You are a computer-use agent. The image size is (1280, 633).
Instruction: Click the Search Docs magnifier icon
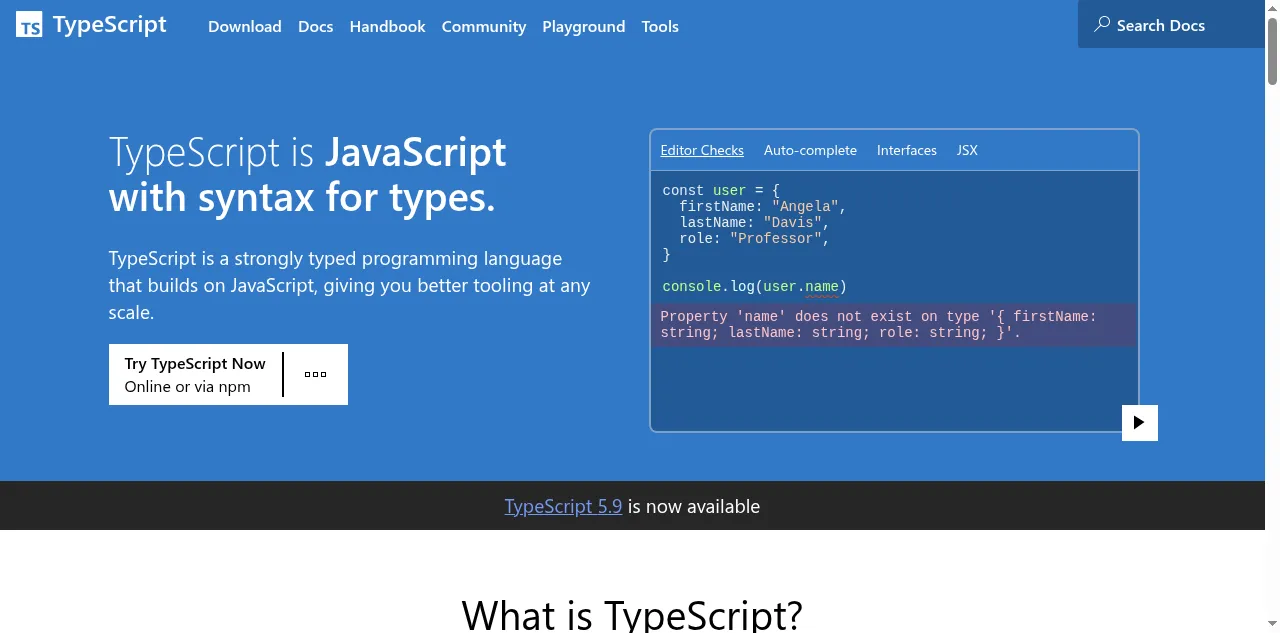[1102, 24]
